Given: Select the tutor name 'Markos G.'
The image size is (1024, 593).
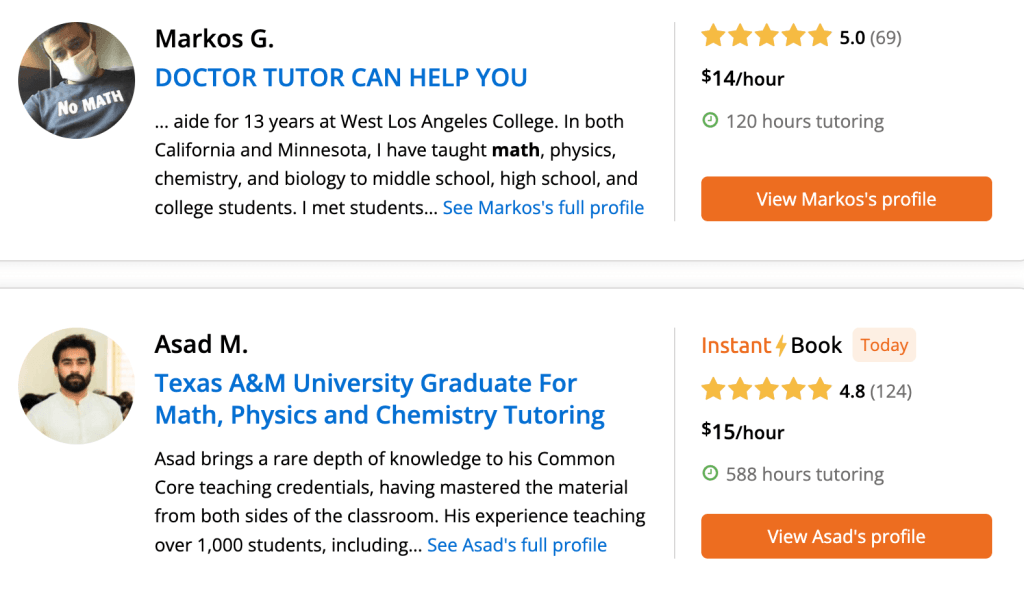Looking at the screenshot, I should click(214, 39).
